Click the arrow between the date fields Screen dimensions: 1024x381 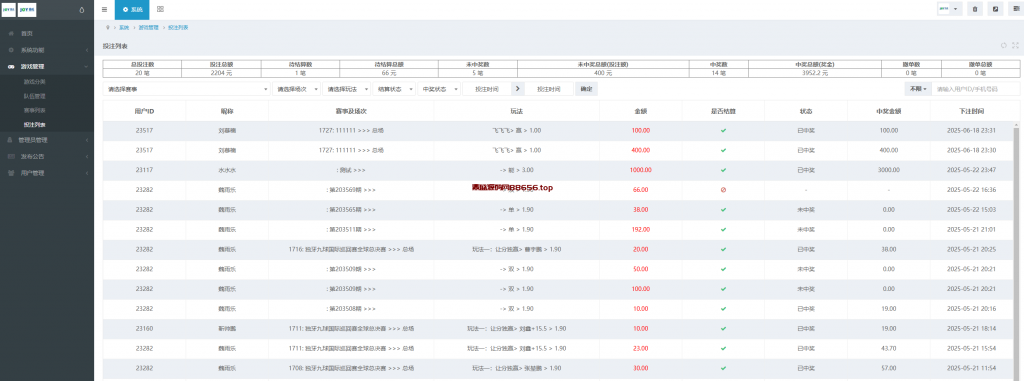pos(519,89)
